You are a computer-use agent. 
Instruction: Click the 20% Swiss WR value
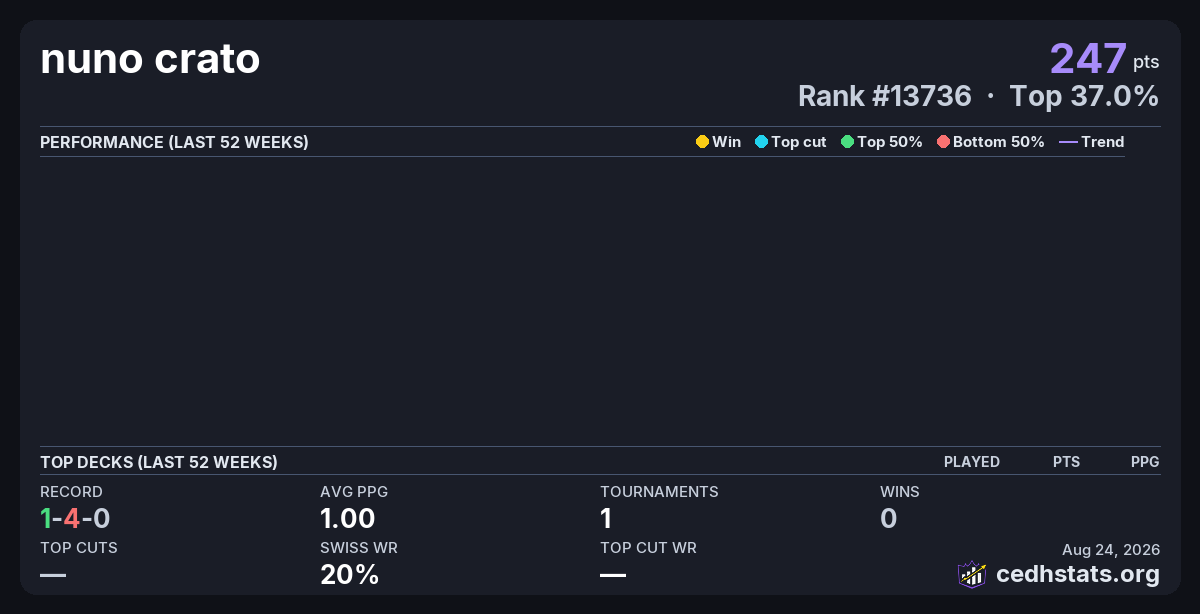[349, 575]
